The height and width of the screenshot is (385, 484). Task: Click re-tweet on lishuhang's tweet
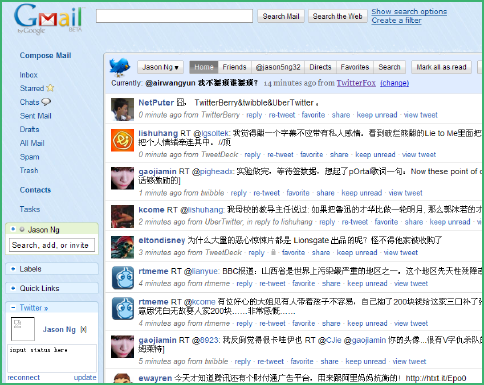(x=280, y=155)
